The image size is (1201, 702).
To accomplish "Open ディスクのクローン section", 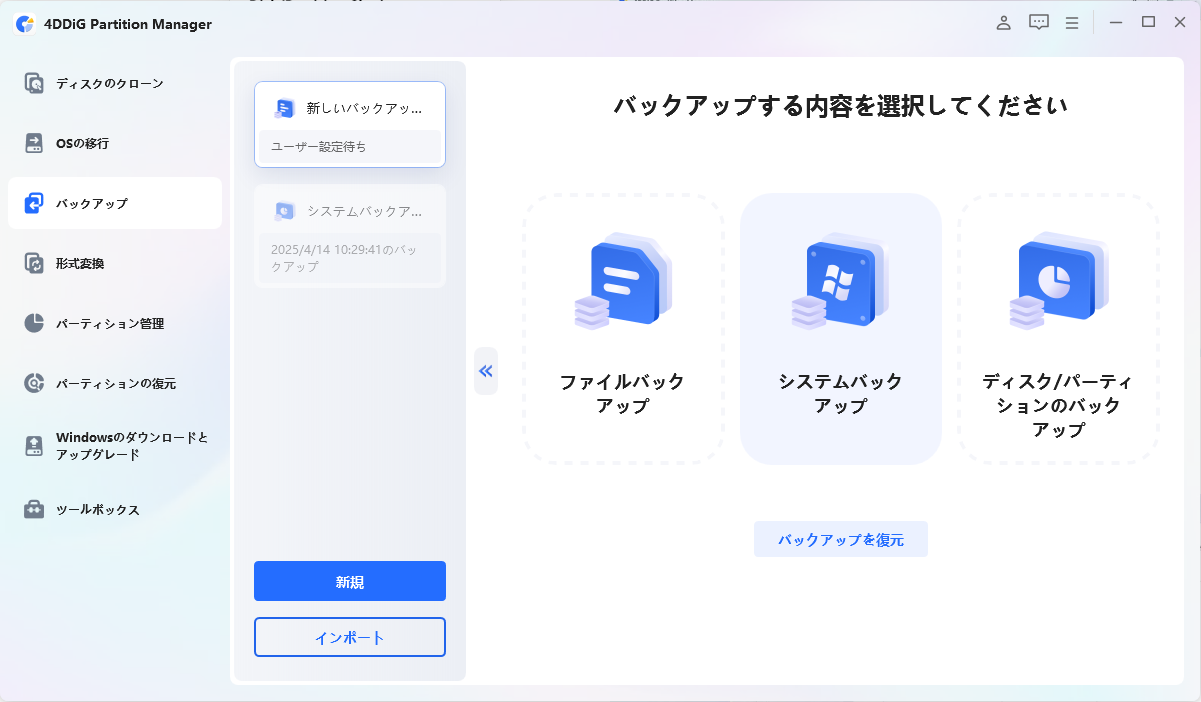I will click(115, 83).
